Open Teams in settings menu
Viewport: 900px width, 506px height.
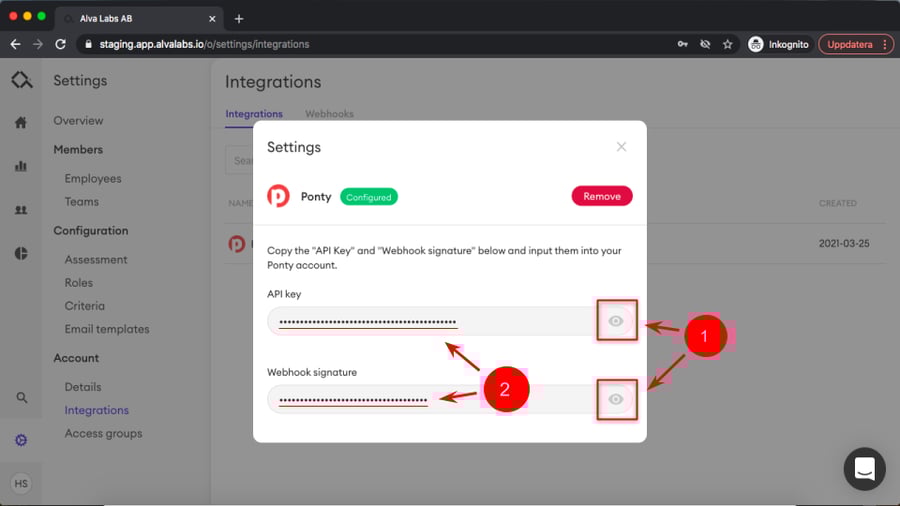(82, 201)
